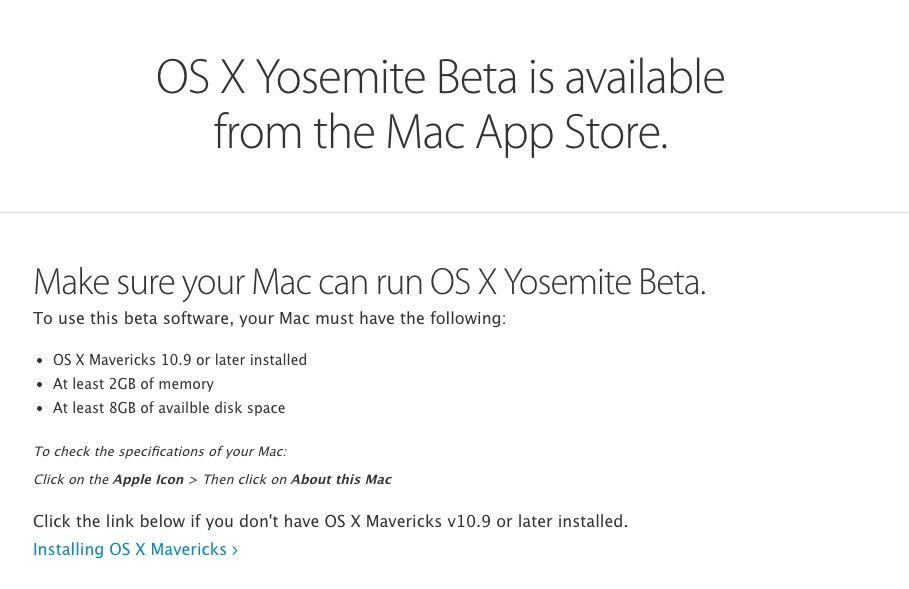Click the italic "To check the specifications of your Mac:" text
The image size is (909, 589).
pos(160,452)
